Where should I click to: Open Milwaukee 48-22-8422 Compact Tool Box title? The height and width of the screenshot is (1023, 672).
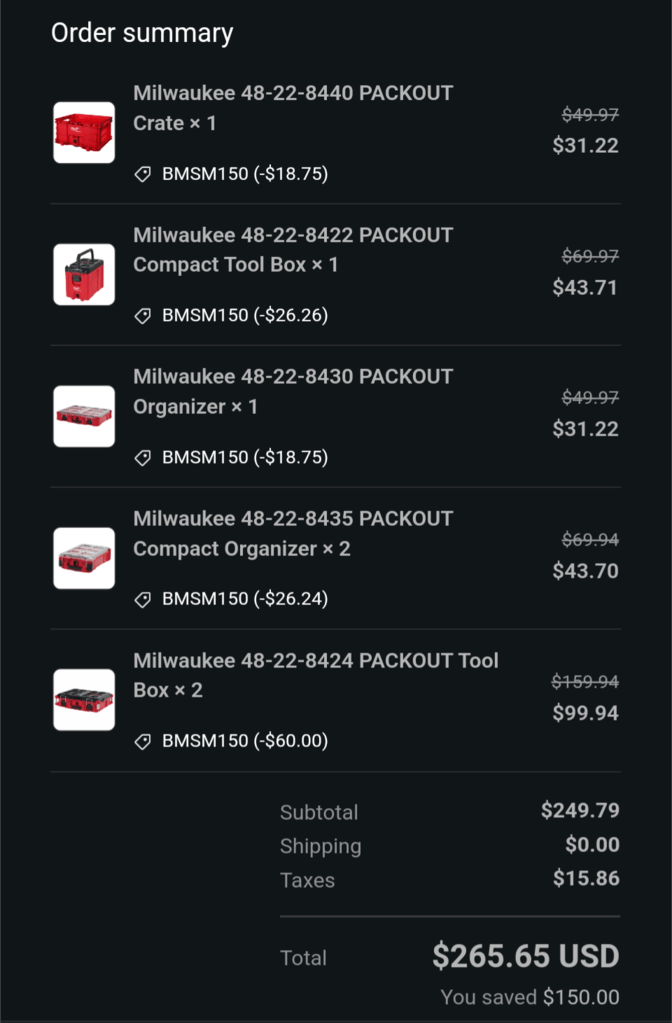pyautogui.click(x=293, y=250)
